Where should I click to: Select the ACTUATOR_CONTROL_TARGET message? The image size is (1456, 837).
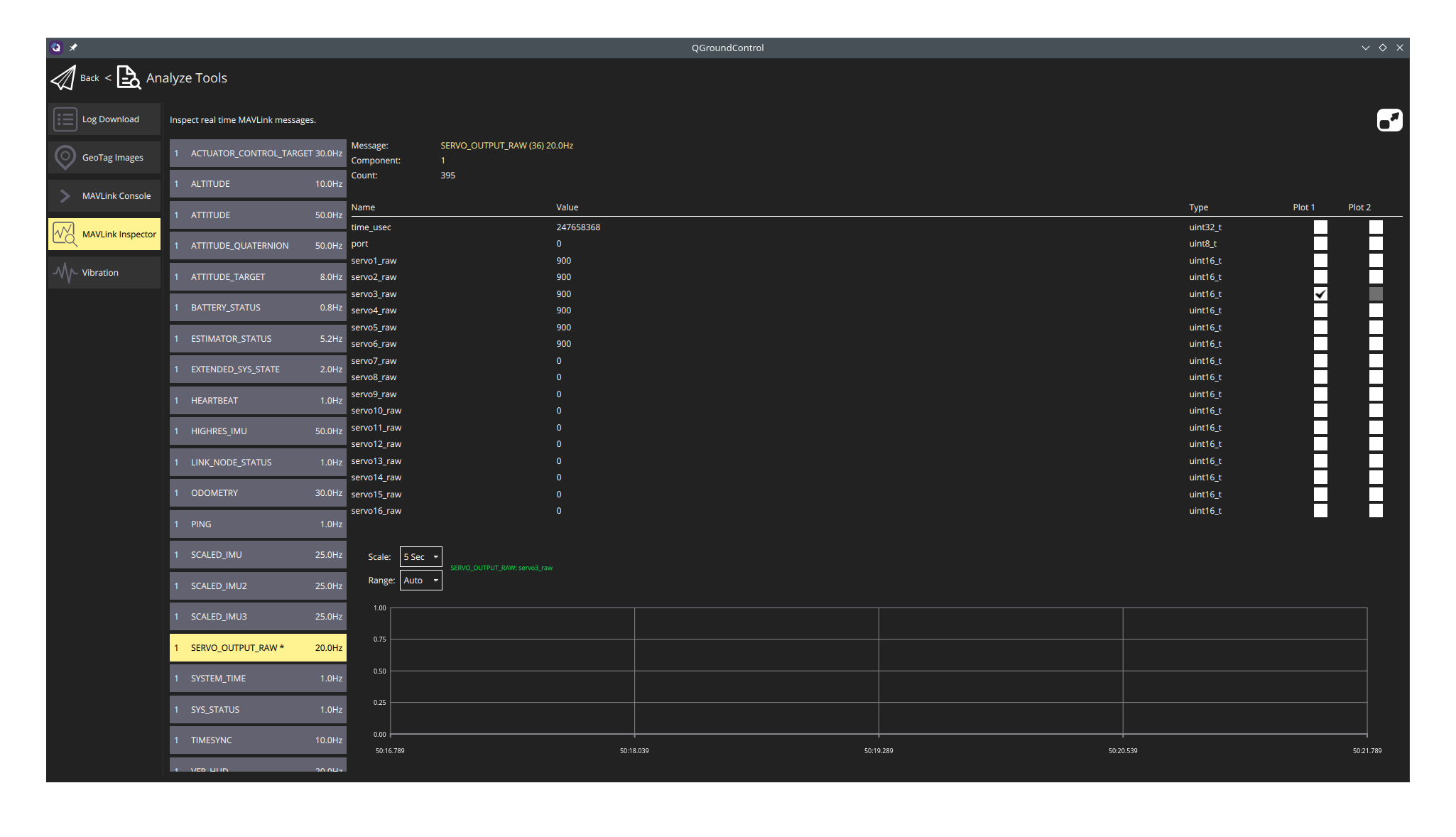tap(258, 153)
